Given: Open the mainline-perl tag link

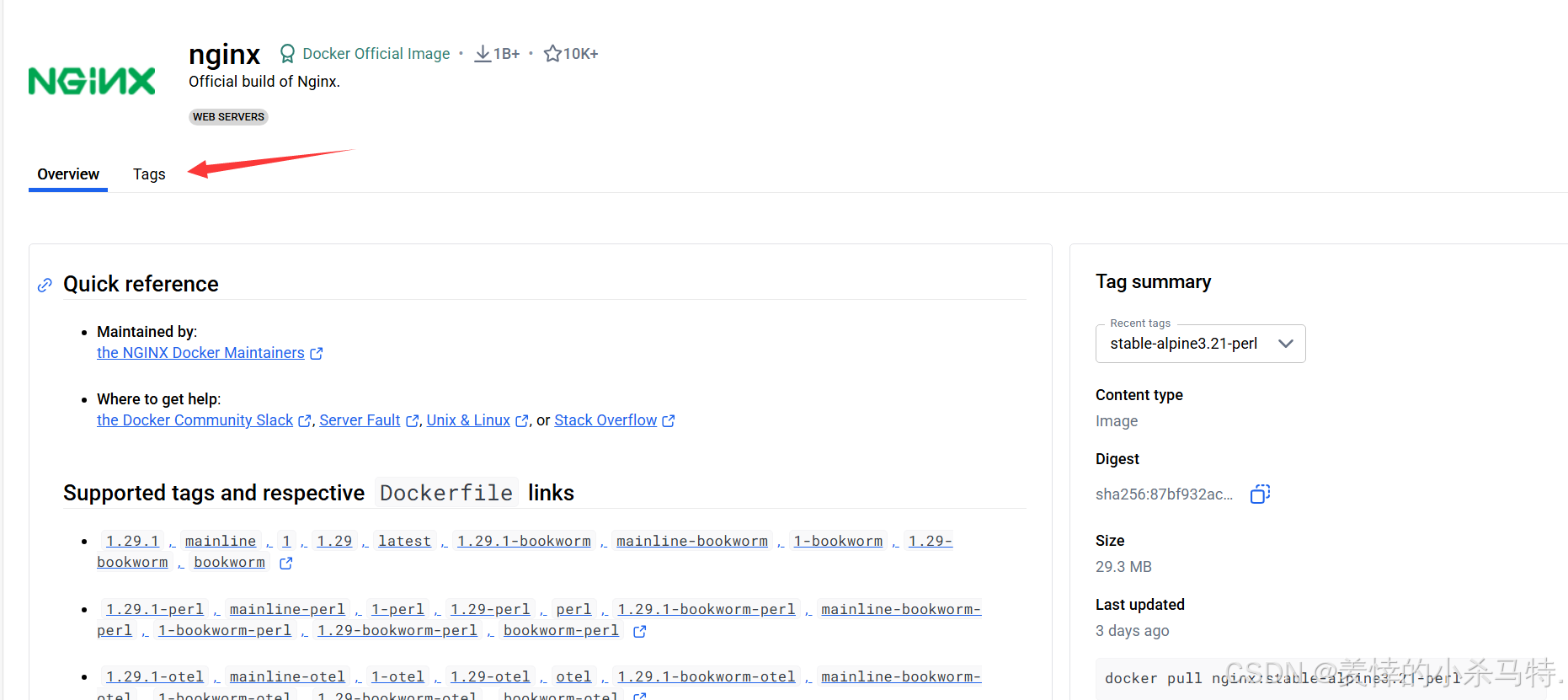Looking at the screenshot, I should pyautogui.click(x=287, y=609).
